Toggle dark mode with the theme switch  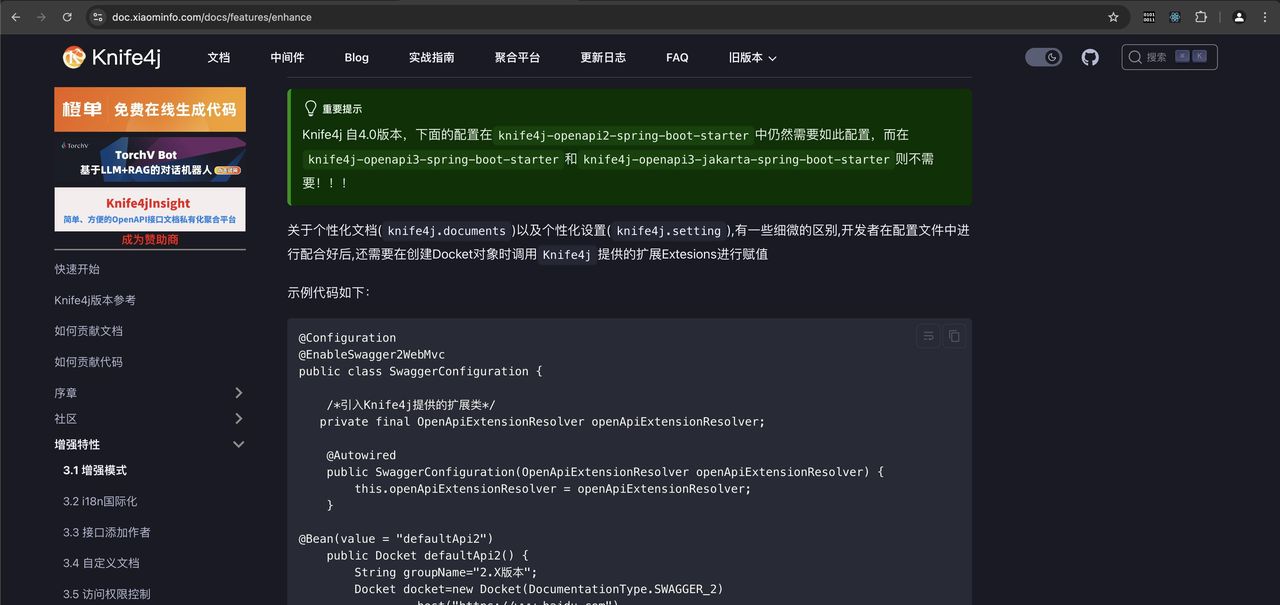pos(1043,57)
